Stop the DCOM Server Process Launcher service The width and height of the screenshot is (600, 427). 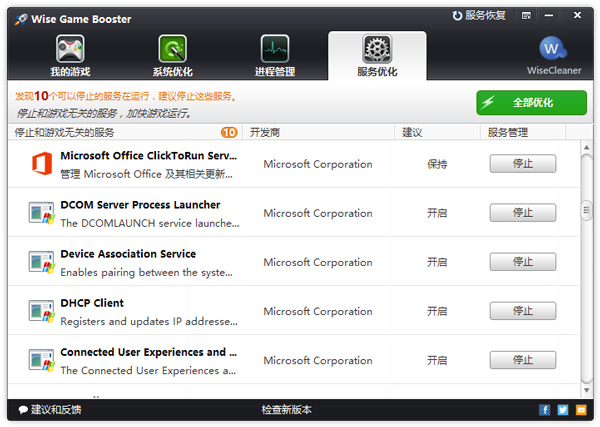pyautogui.click(x=522, y=213)
